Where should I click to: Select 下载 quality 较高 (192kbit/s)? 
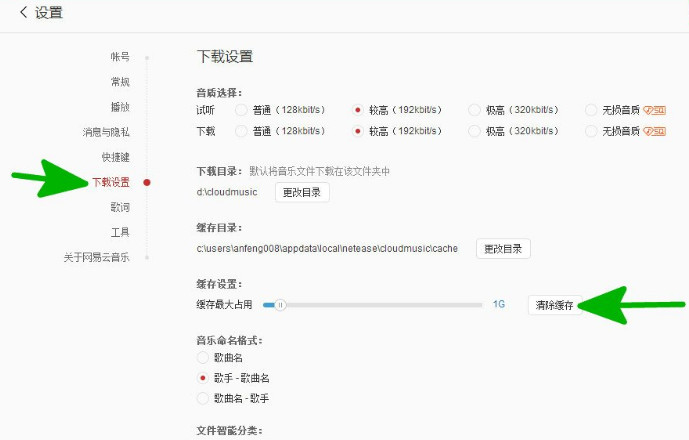[358, 131]
